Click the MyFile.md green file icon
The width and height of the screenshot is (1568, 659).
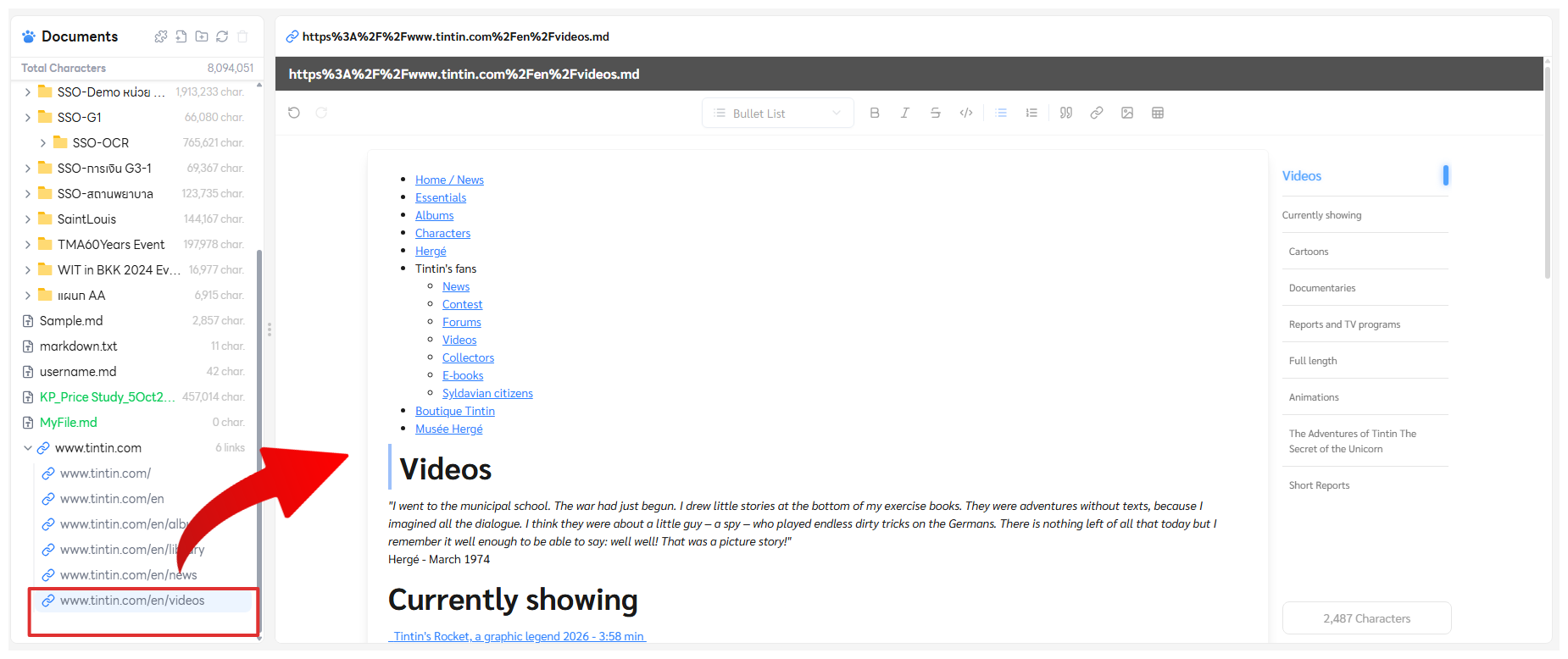click(x=28, y=423)
